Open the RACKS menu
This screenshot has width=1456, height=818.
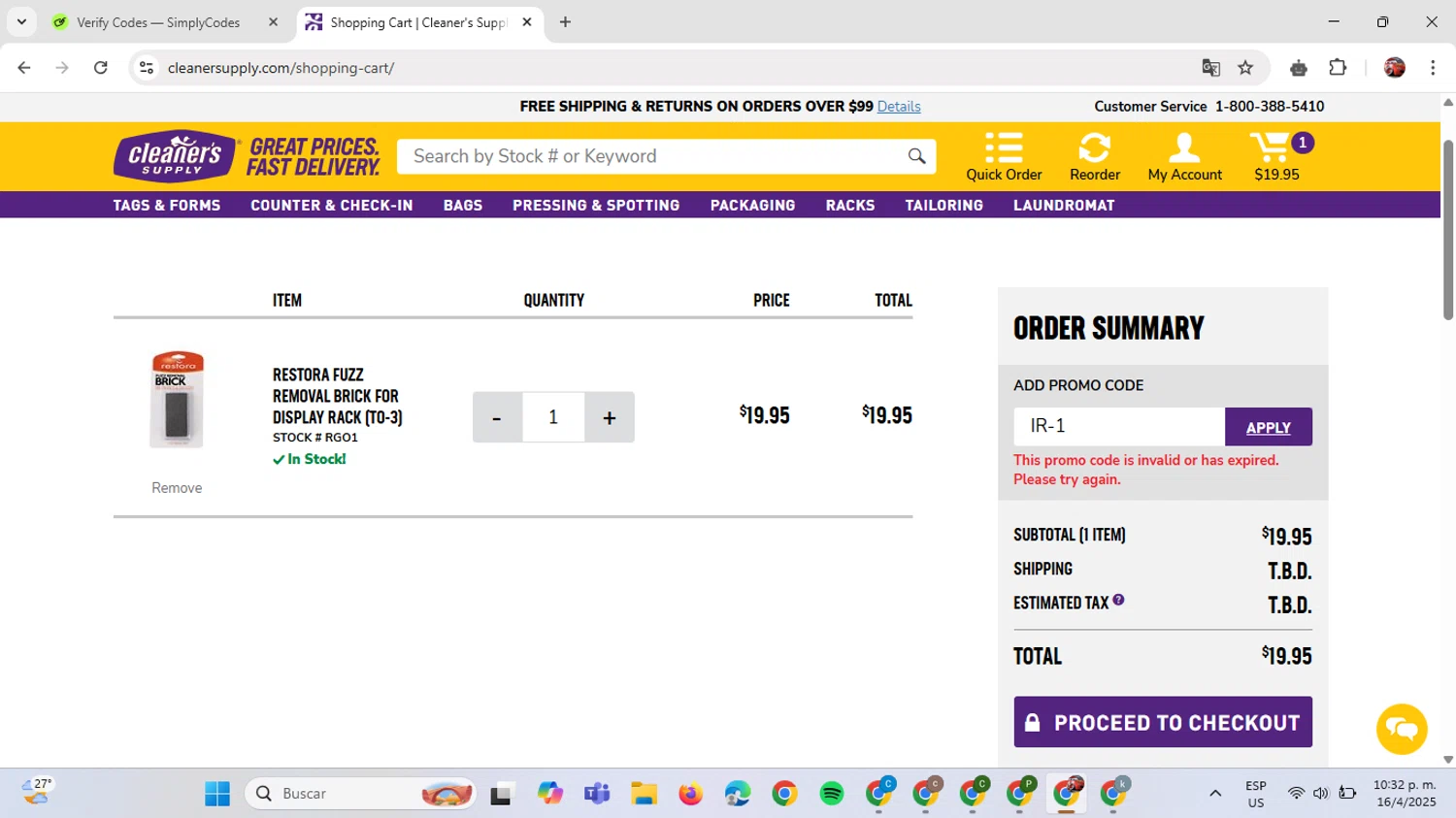click(x=850, y=205)
